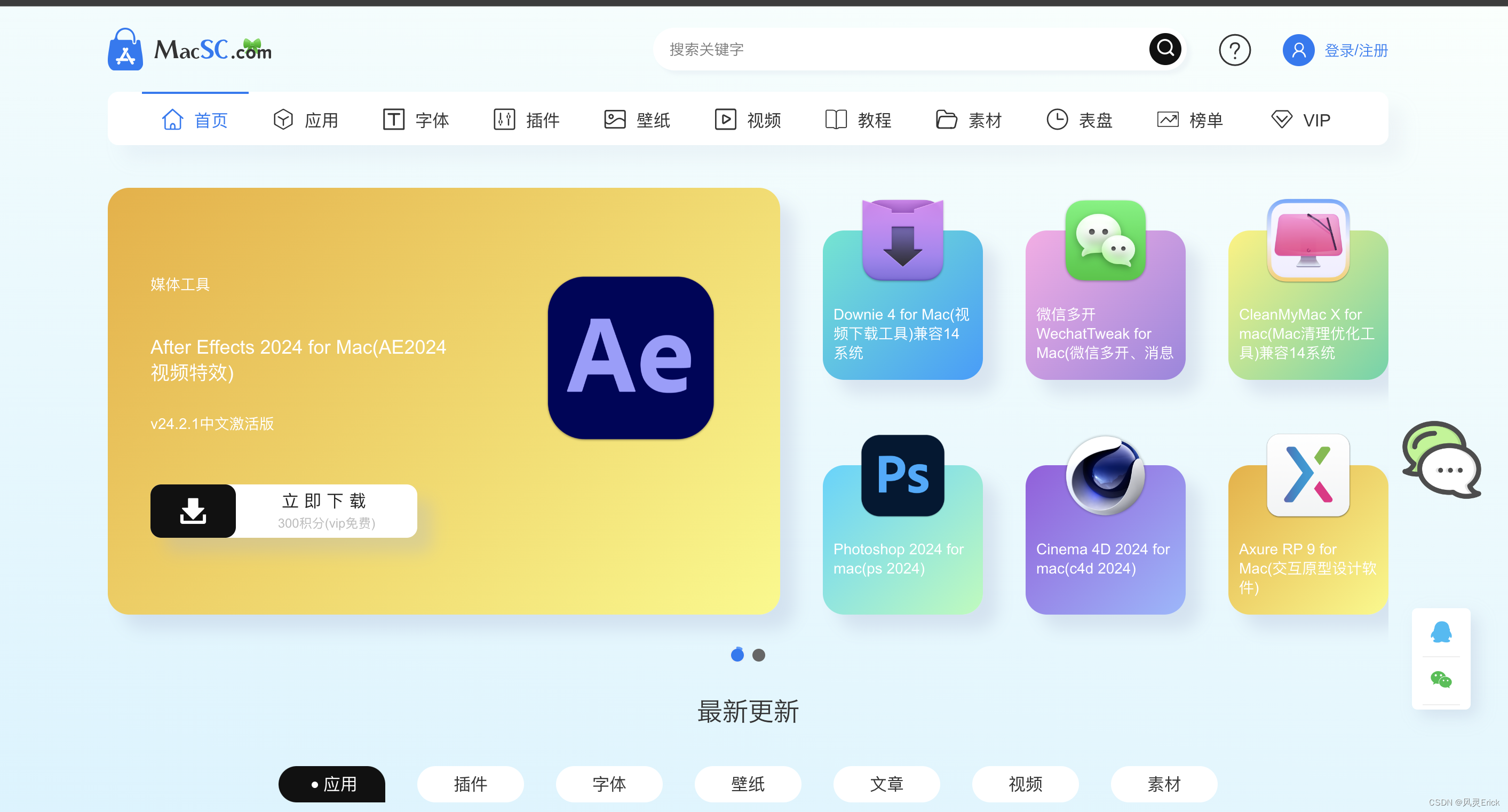Click the blue user avatar icon
The height and width of the screenshot is (812, 1508).
[x=1298, y=50]
